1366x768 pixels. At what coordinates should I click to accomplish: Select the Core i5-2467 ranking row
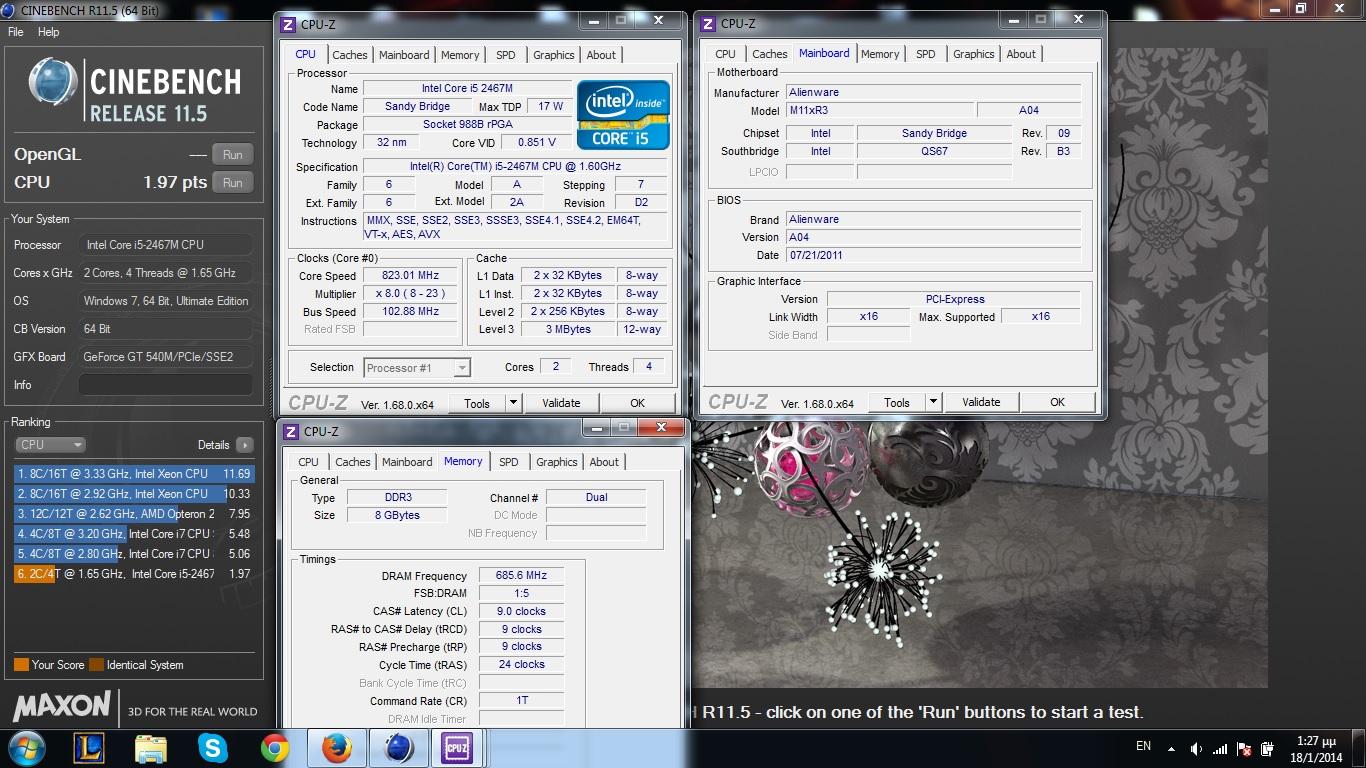pos(134,574)
